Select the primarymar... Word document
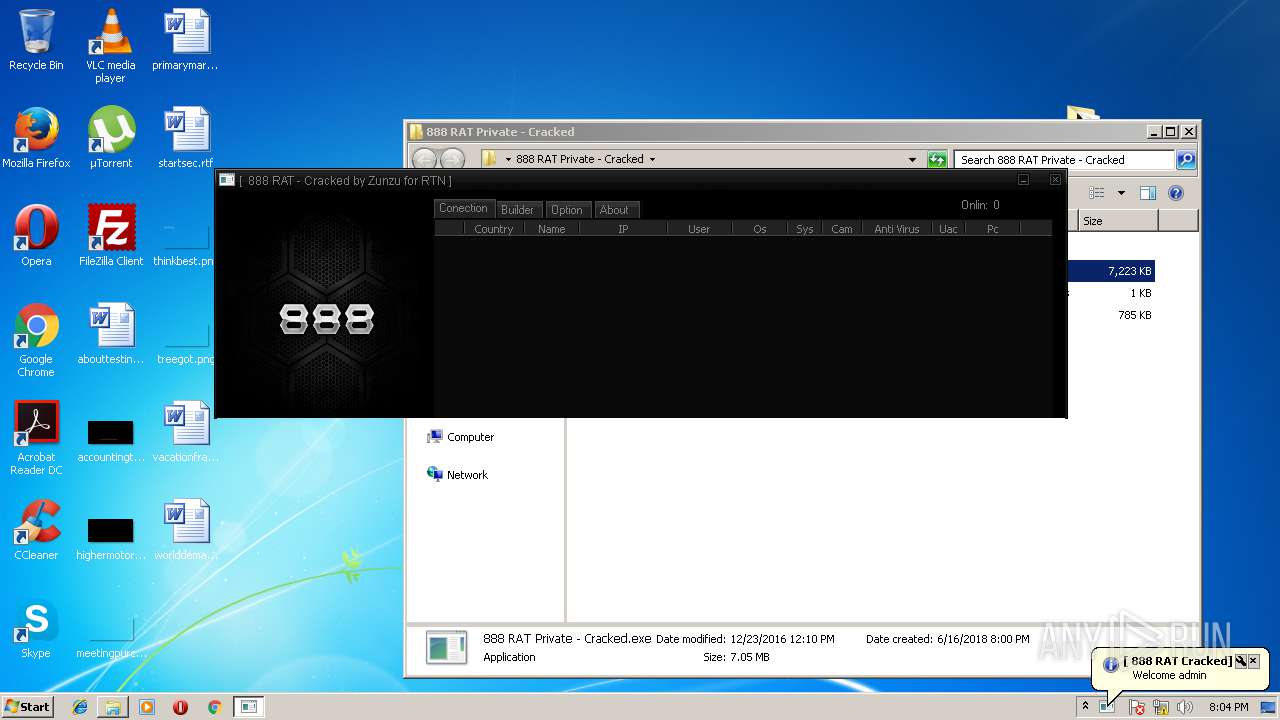The width and height of the screenshot is (1280, 720). pos(185,40)
